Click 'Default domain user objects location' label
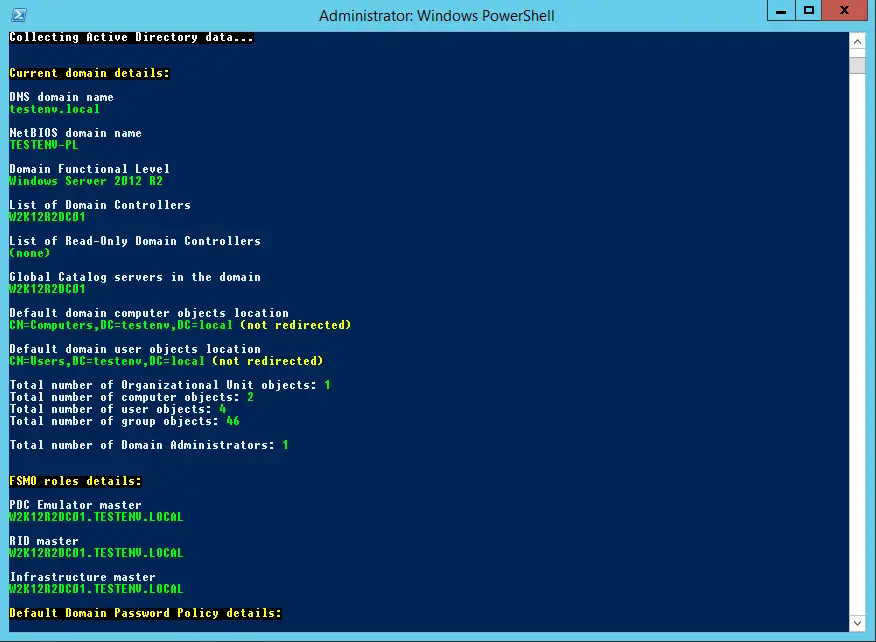This screenshot has height=642, width=876. (135, 349)
